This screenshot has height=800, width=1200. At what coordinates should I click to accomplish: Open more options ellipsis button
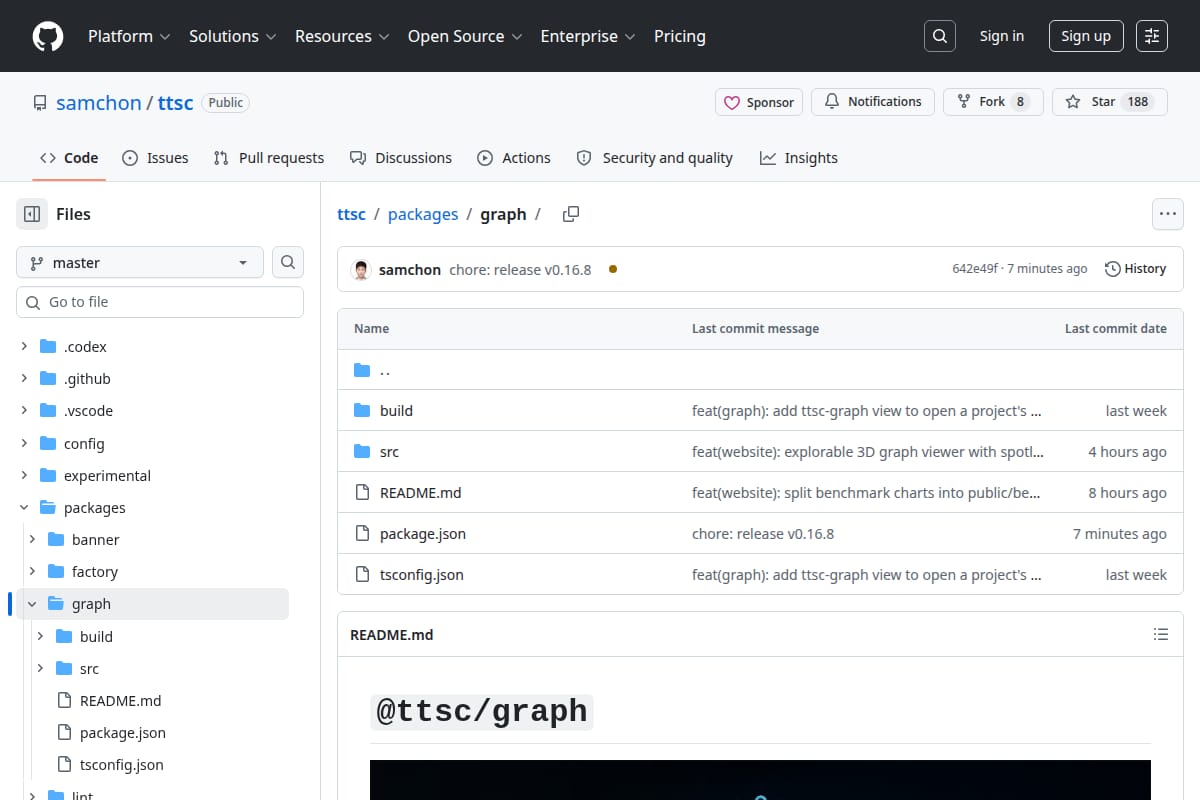point(1168,214)
